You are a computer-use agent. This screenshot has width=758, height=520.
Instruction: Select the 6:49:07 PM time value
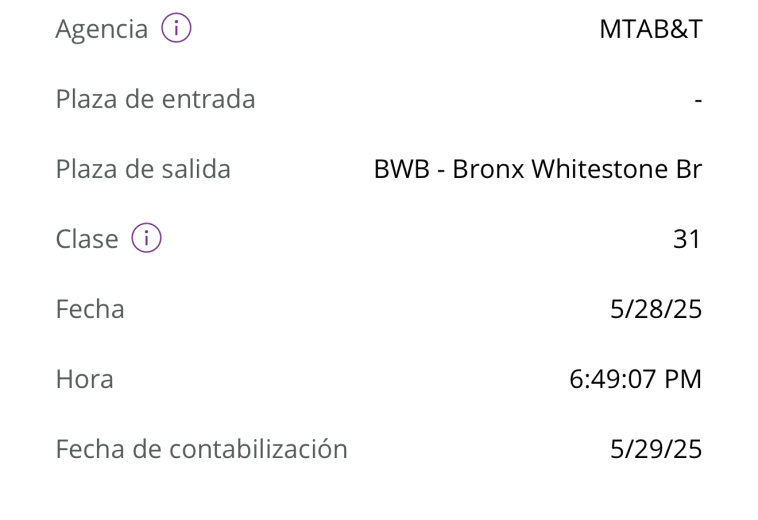tap(635, 379)
